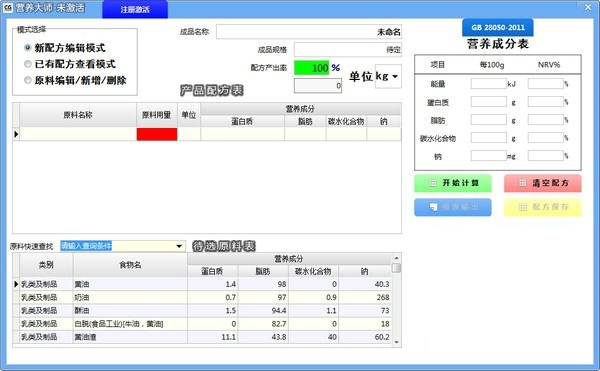Click the 94.4 fat value cell
This screenshot has height=371, width=600.
[263, 311]
